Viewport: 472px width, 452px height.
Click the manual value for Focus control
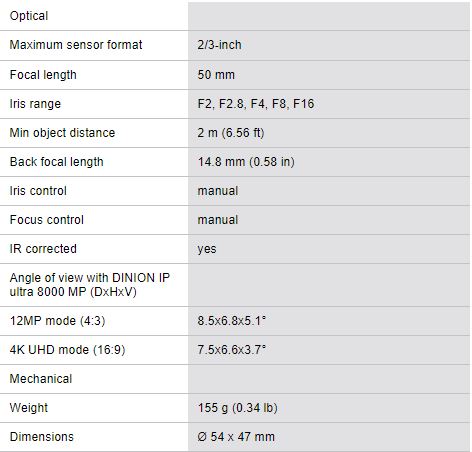coord(218,220)
